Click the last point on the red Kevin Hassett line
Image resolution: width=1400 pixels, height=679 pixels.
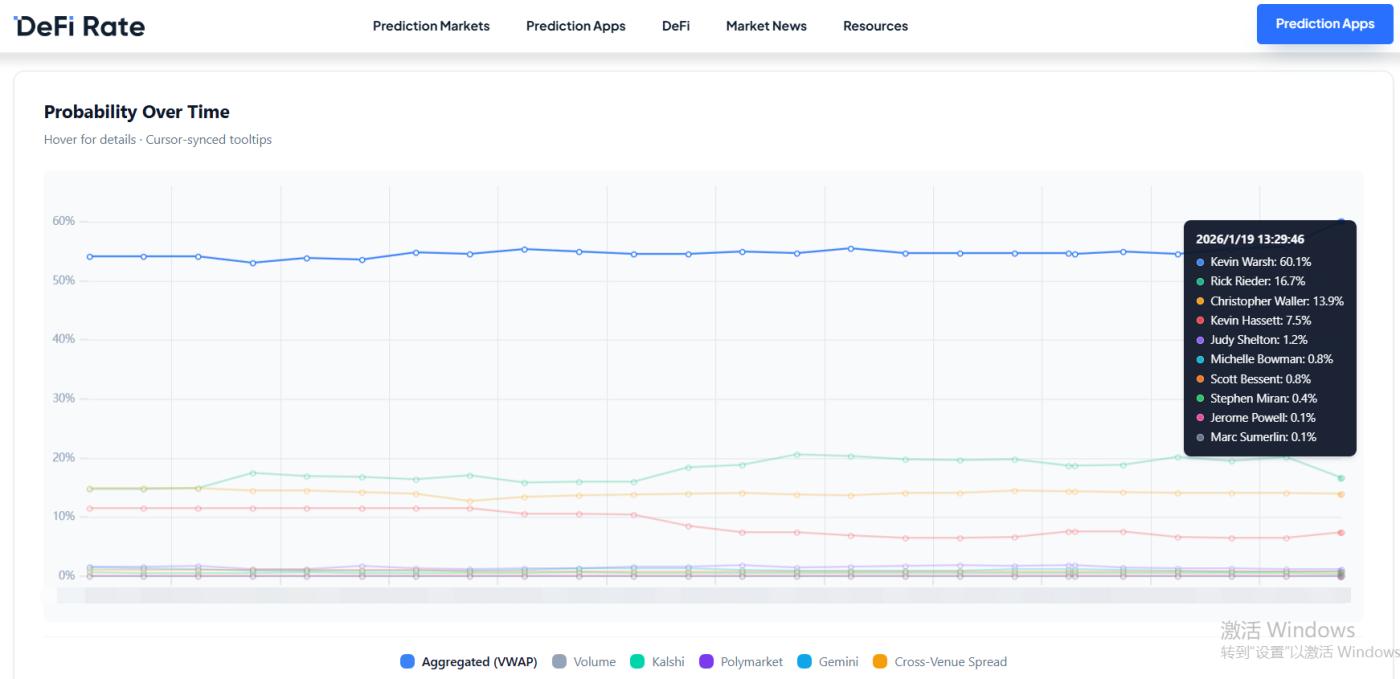pos(1341,532)
